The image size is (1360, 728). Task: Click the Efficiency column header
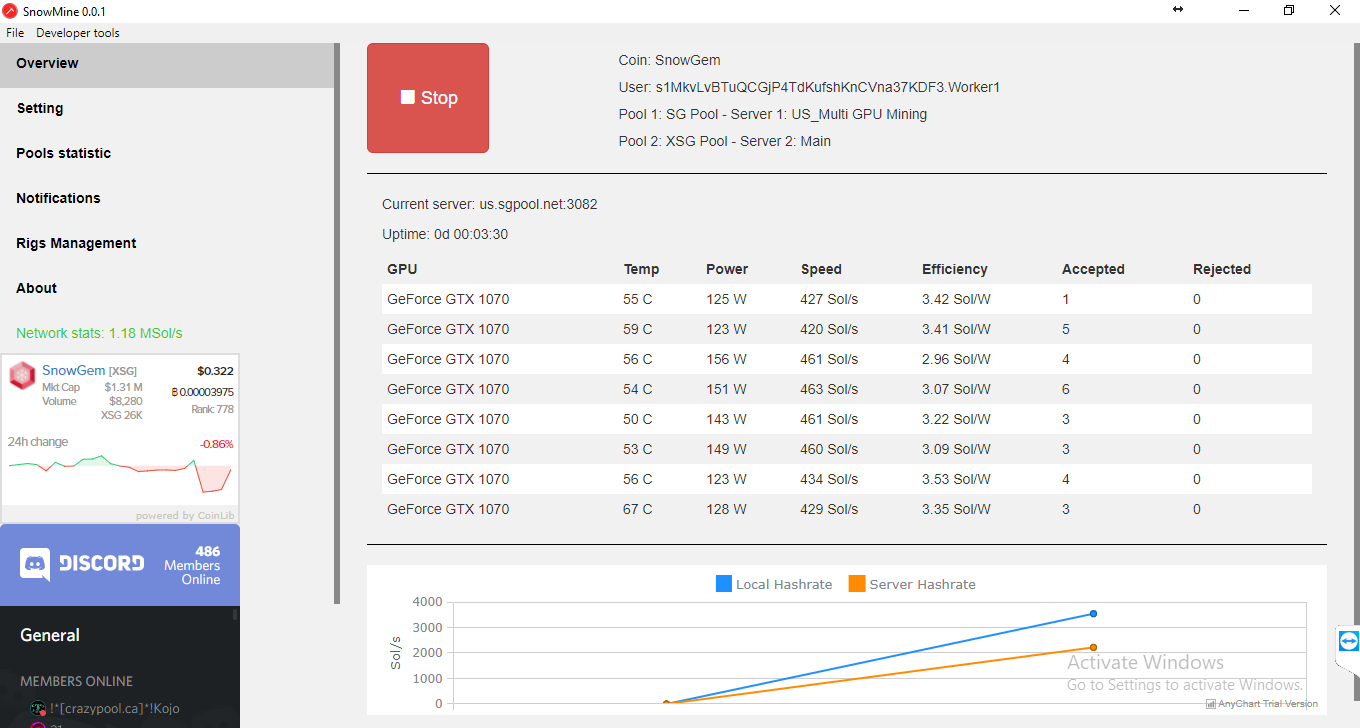954,269
